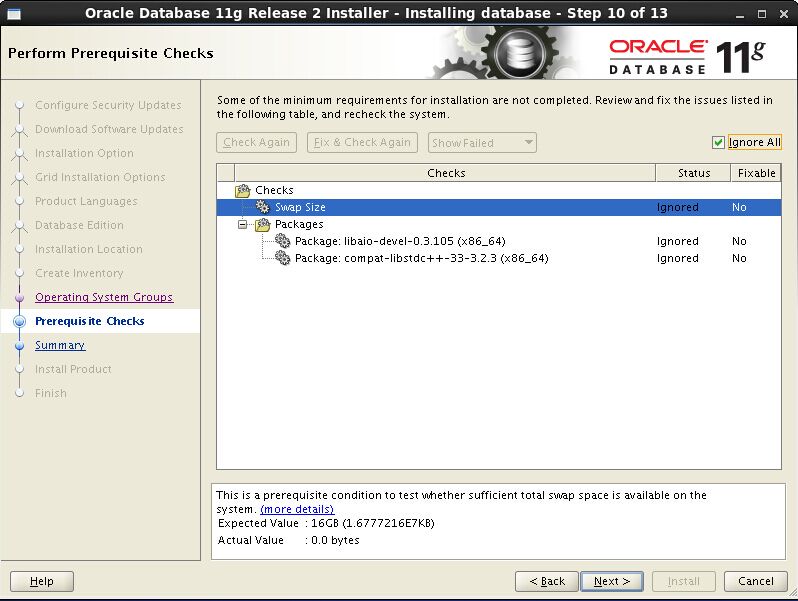798x601 pixels.
Task: Click the Fixable column header
Action: tap(756, 173)
